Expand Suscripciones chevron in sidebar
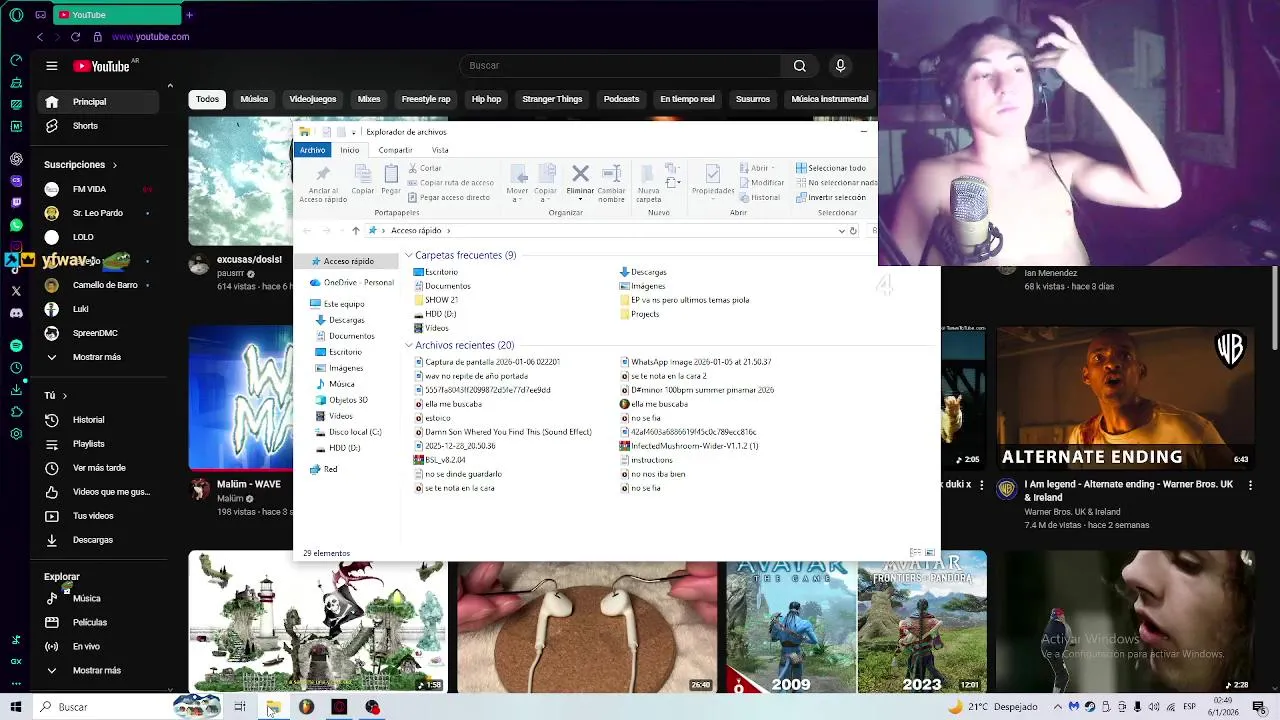The width and height of the screenshot is (1280, 720). (114, 165)
